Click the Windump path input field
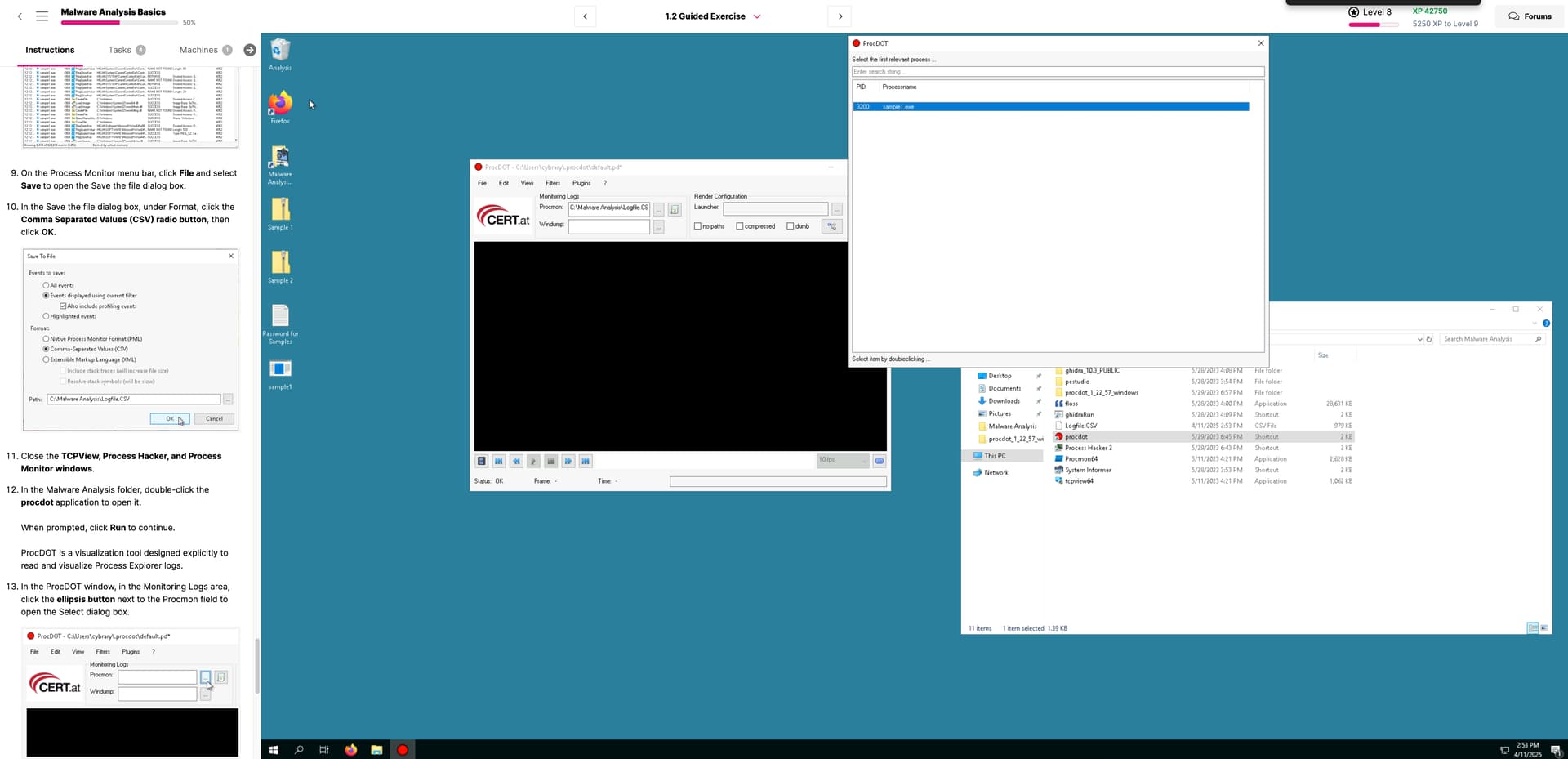The height and width of the screenshot is (759, 1568). (609, 226)
